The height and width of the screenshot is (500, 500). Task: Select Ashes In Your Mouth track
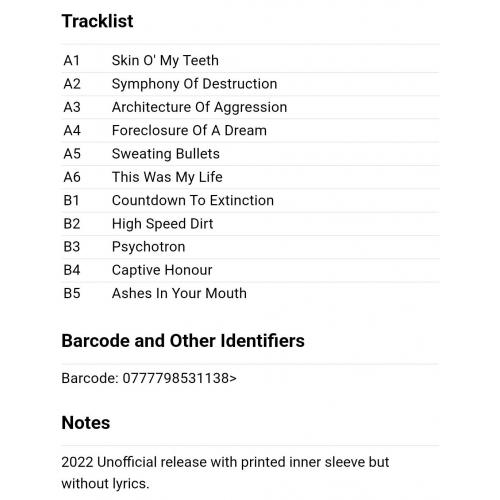point(179,294)
